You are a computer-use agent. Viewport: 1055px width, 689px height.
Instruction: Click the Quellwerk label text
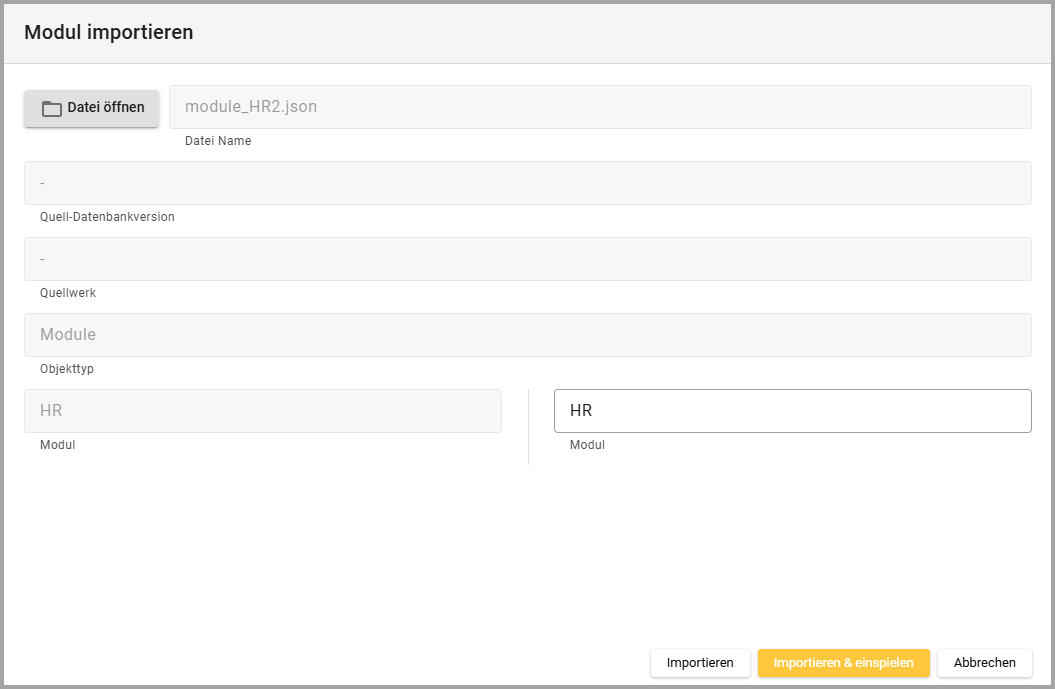click(68, 293)
